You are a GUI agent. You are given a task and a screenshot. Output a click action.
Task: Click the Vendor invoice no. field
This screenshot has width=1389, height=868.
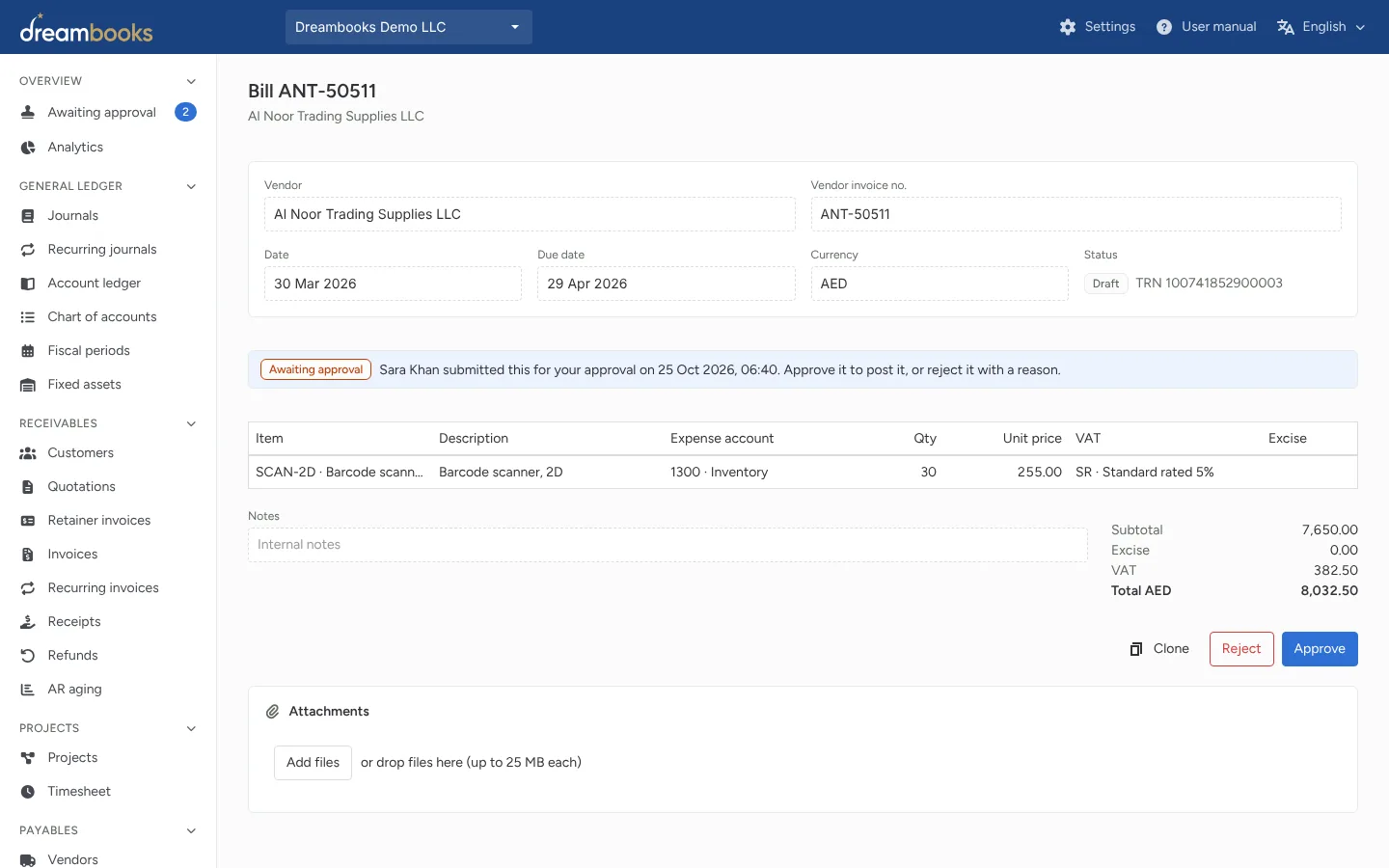click(1076, 214)
